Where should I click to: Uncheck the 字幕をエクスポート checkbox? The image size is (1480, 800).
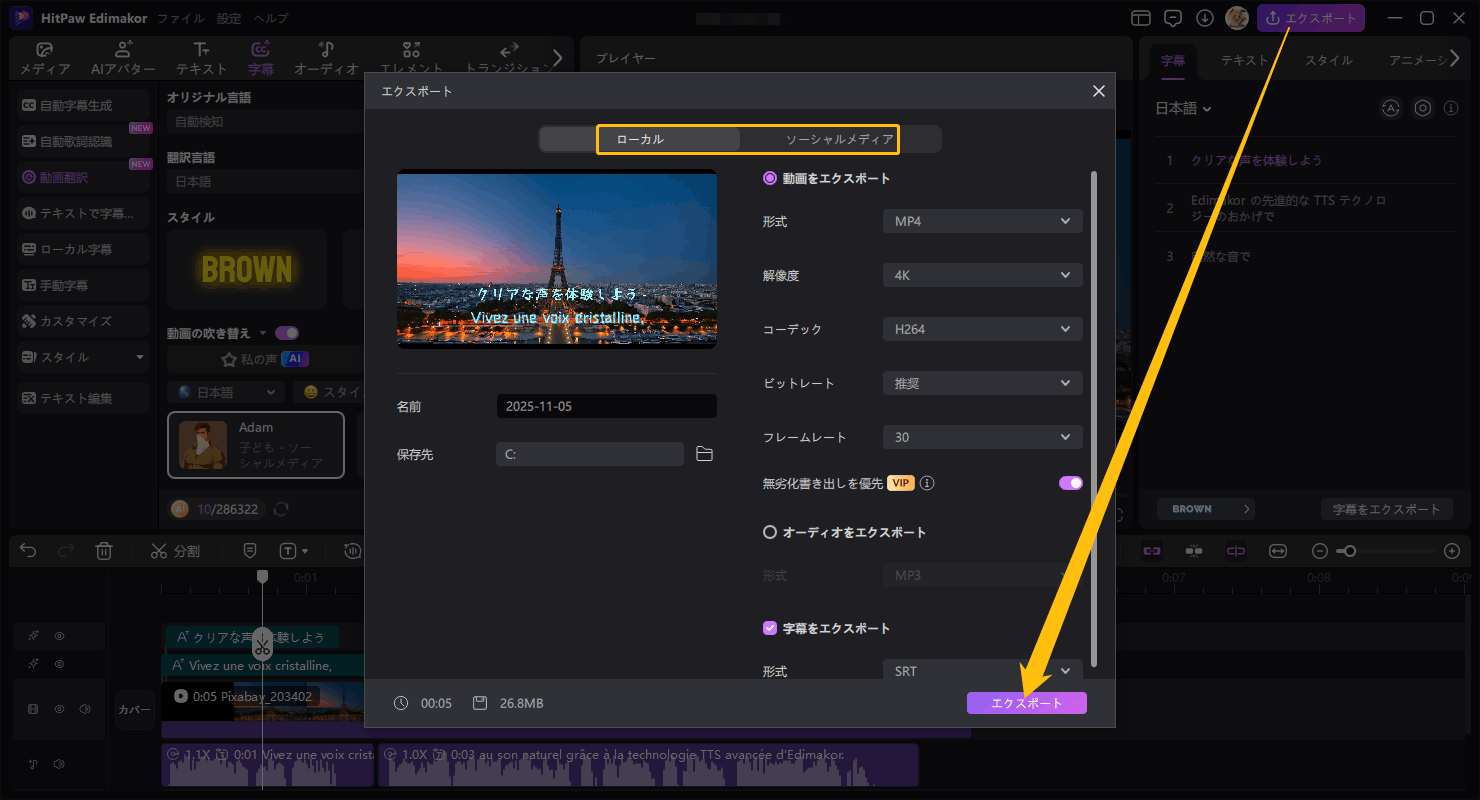pyautogui.click(x=770, y=628)
